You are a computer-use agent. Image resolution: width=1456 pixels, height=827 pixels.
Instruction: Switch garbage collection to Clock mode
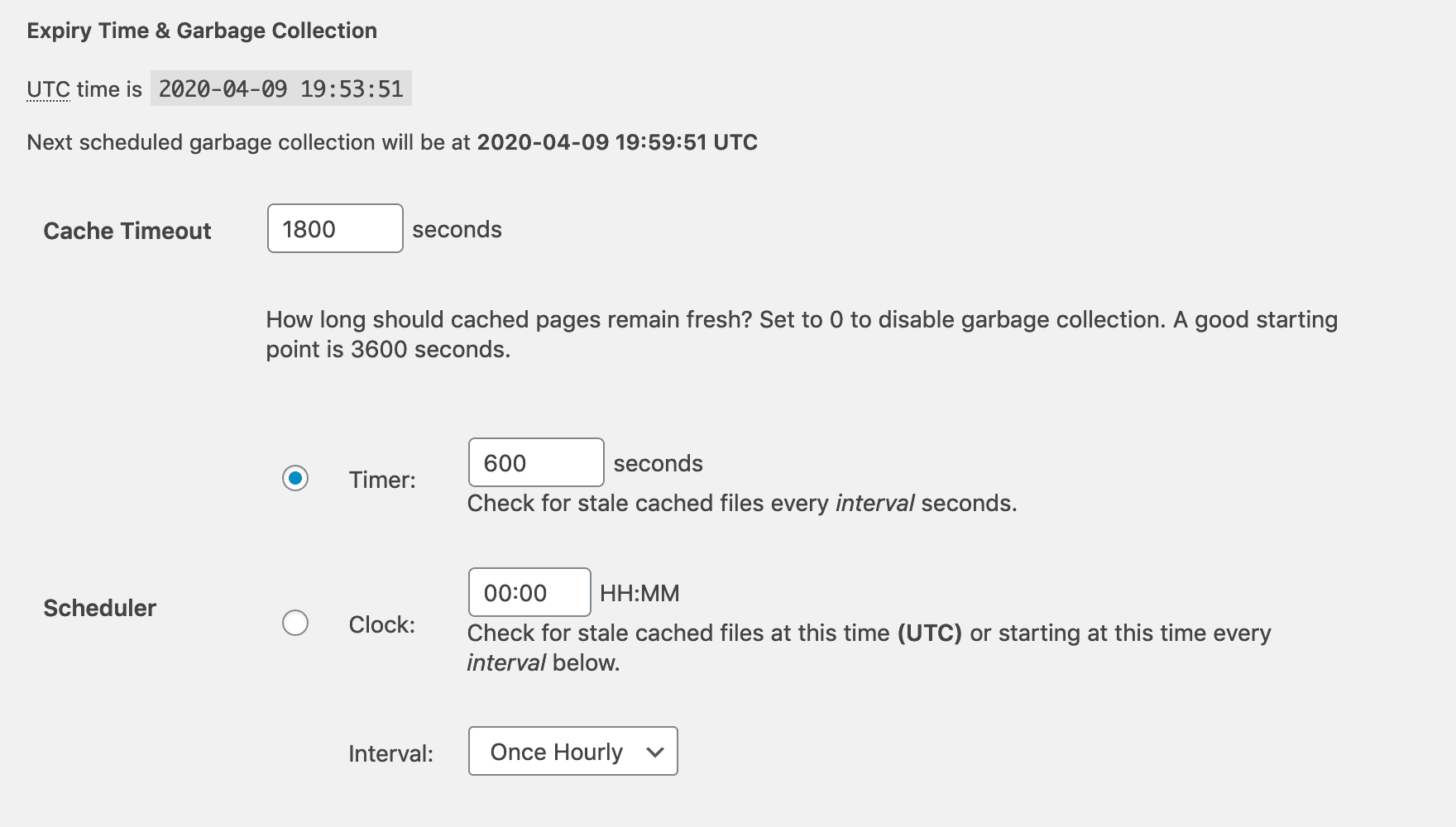click(x=296, y=623)
